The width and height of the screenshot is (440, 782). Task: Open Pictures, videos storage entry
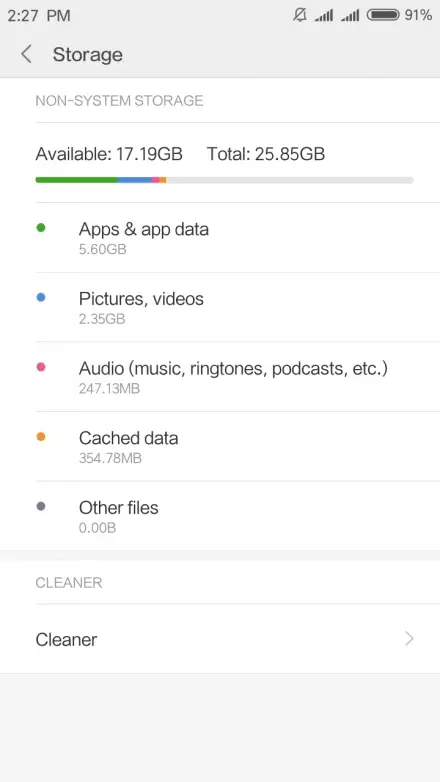point(220,307)
